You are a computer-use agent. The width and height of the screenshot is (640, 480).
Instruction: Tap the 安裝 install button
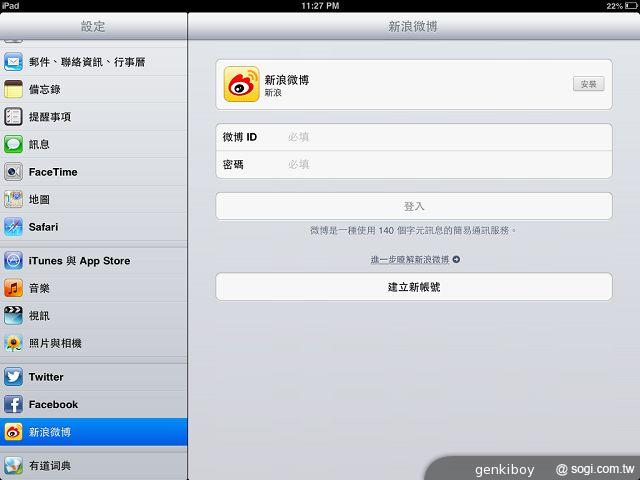click(588, 84)
